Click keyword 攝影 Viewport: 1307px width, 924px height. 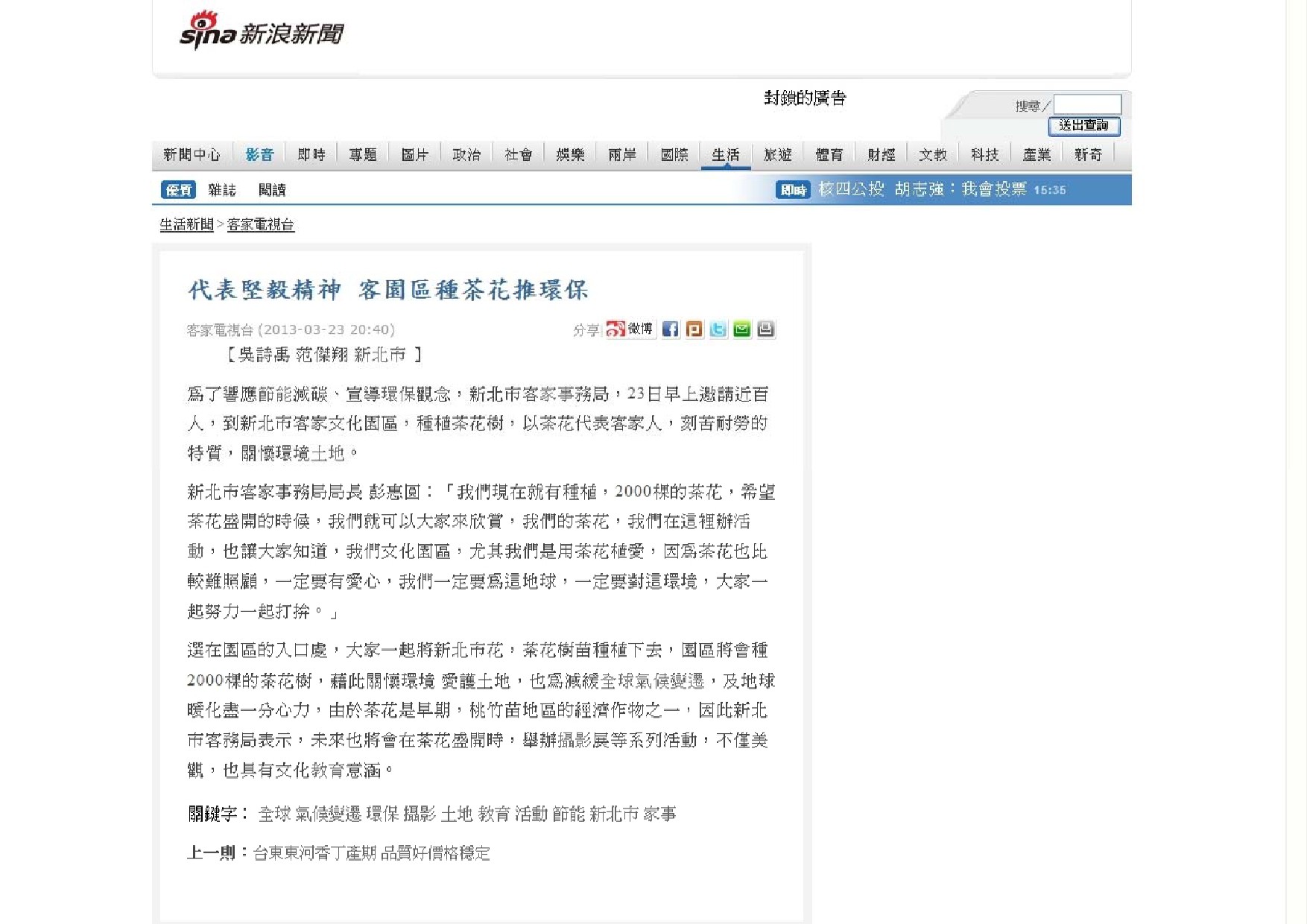point(420,814)
